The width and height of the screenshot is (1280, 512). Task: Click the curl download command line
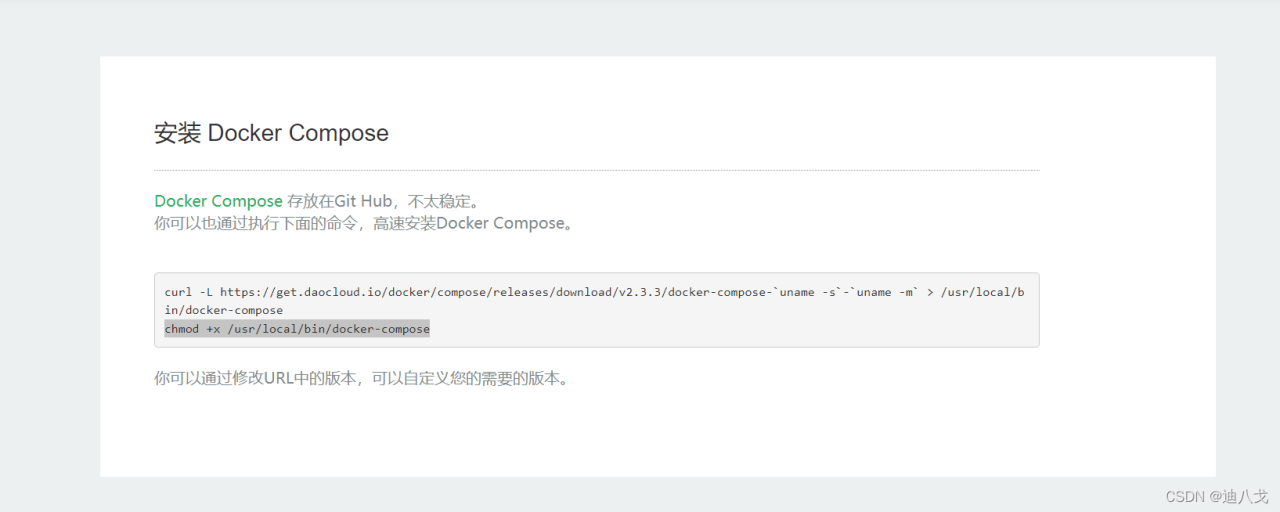[593, 292]
